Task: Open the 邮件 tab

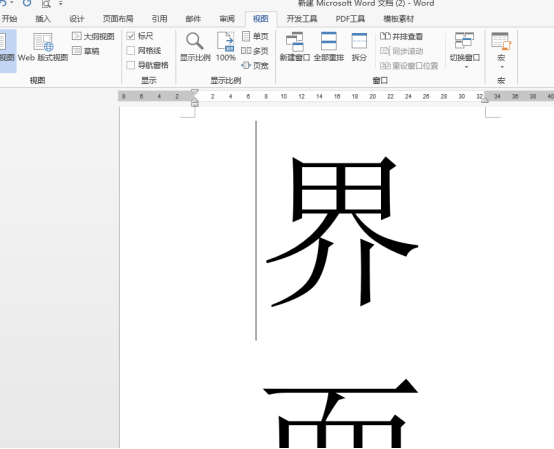Action: [x=193, y=19]
